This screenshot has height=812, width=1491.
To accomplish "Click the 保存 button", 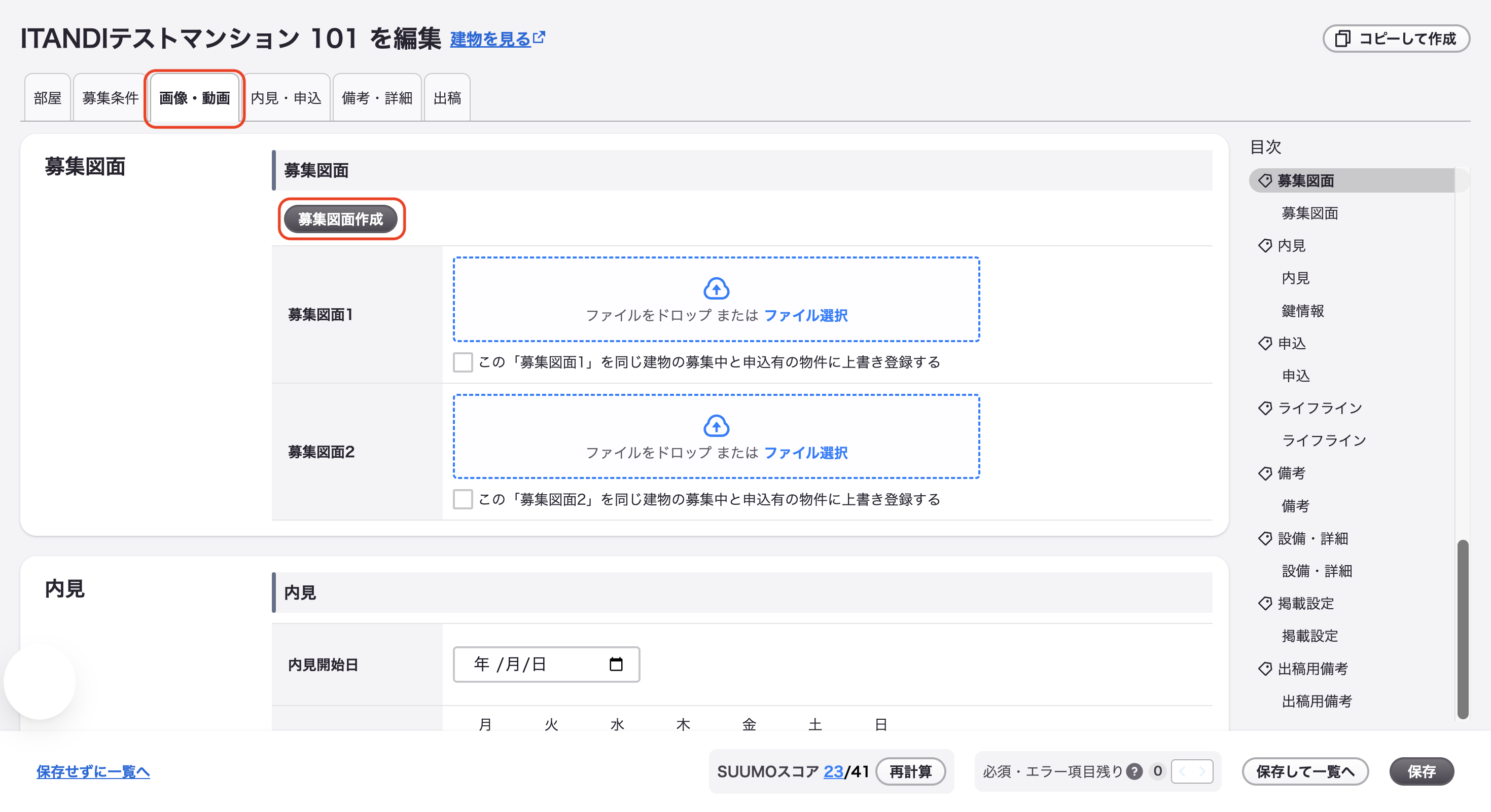I will 1422,771.
